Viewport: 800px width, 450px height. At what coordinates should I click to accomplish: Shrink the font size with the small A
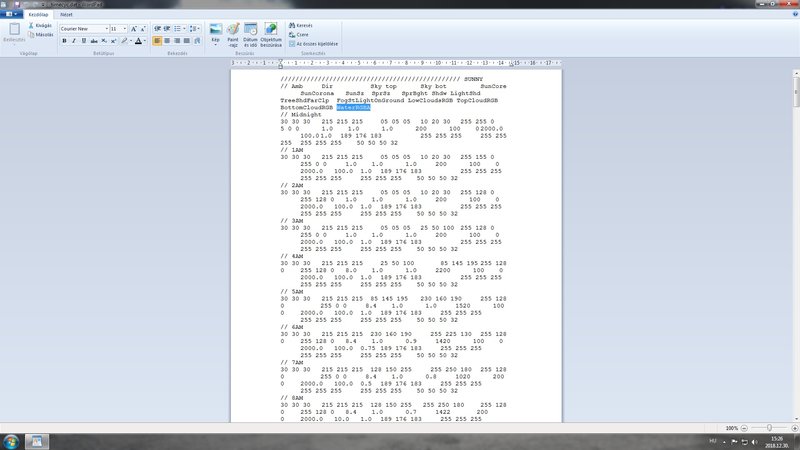click(x=143, y=29)
